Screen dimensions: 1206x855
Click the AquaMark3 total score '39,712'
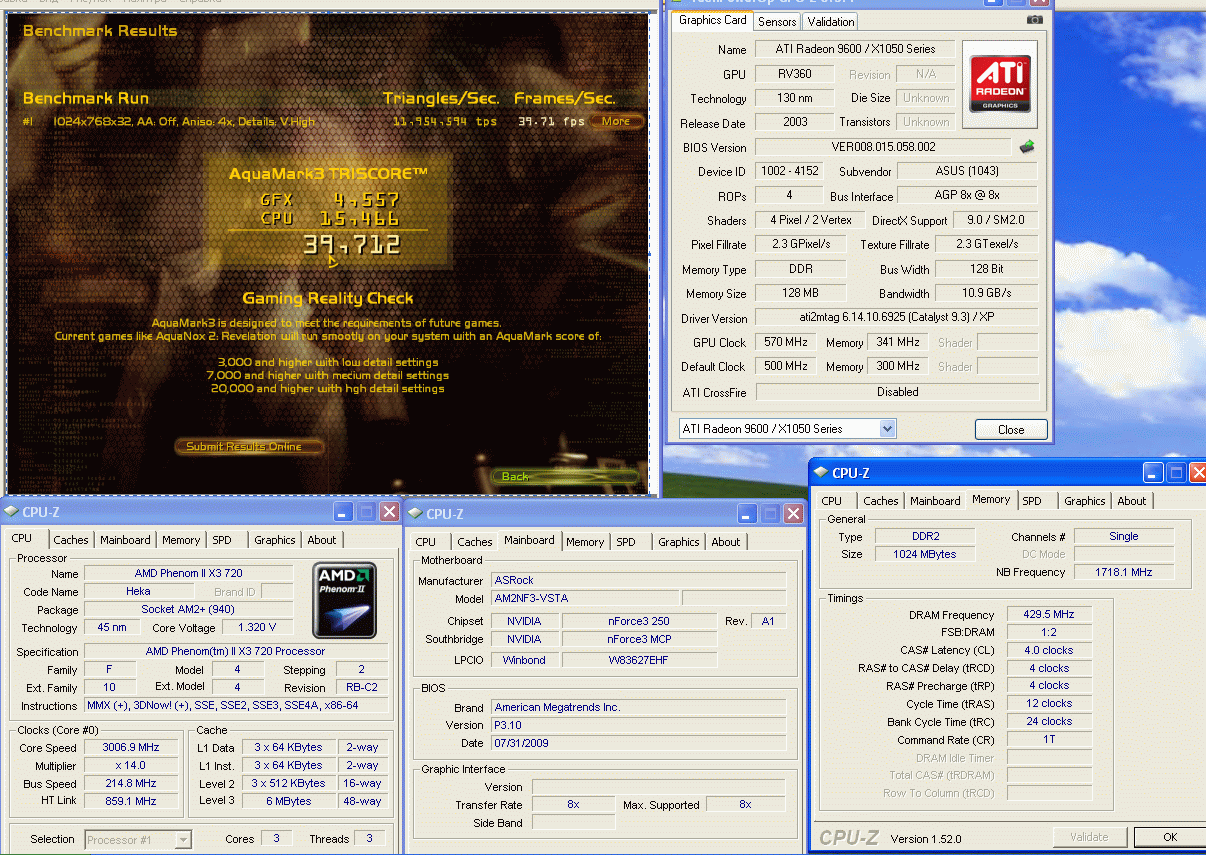(351, 245)
